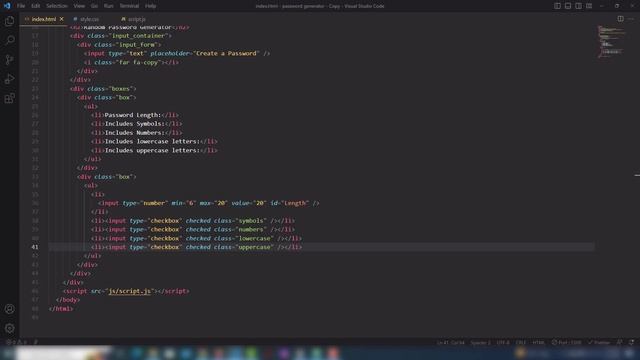Open the Edit menu
Image resolution: width=640 pixels, height=360 pixels.
click(36, 6)
